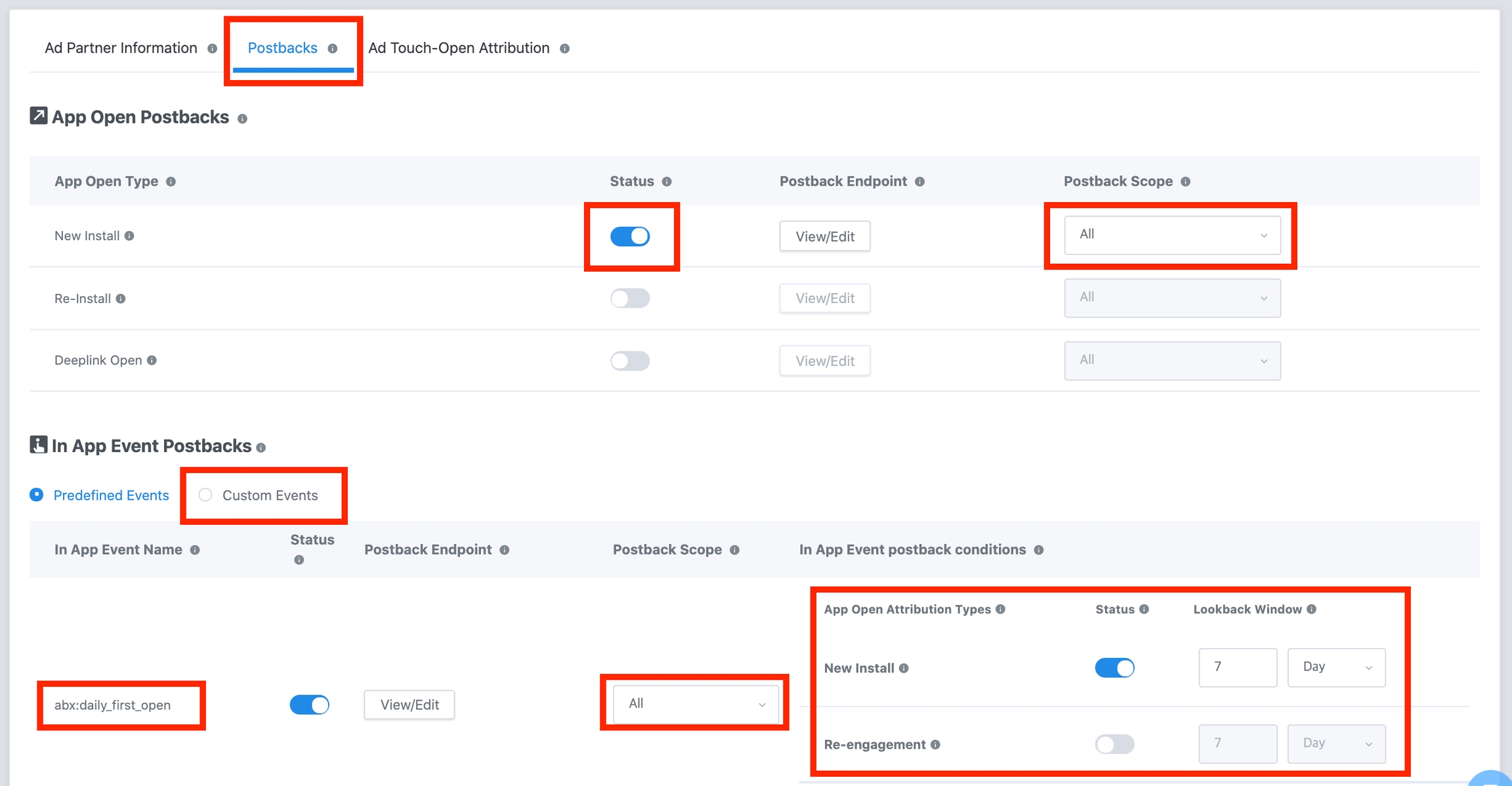The height and width of the screenshot is (786, 1512).
Task: Click info icon beside In App Event Postbacks
Action: pos(261,447)
